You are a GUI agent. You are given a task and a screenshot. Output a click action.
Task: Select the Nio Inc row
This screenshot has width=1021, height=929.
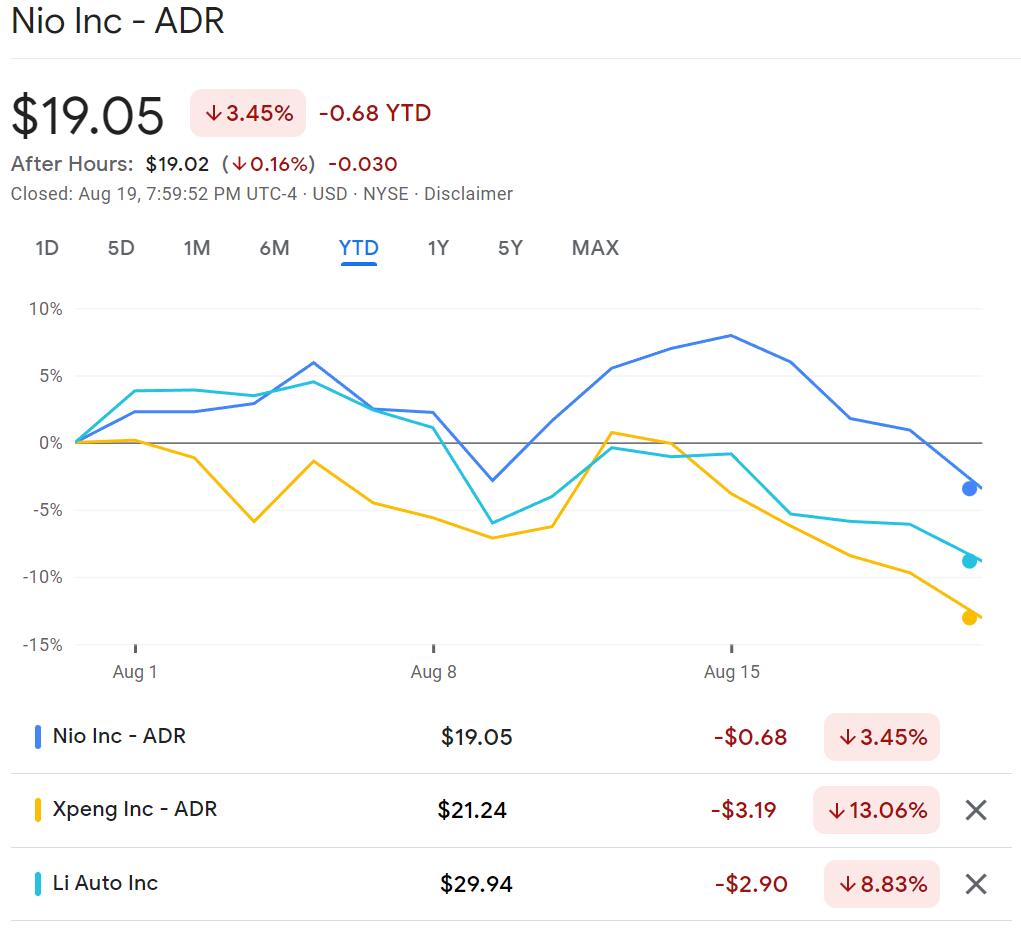tap(400, 737)
